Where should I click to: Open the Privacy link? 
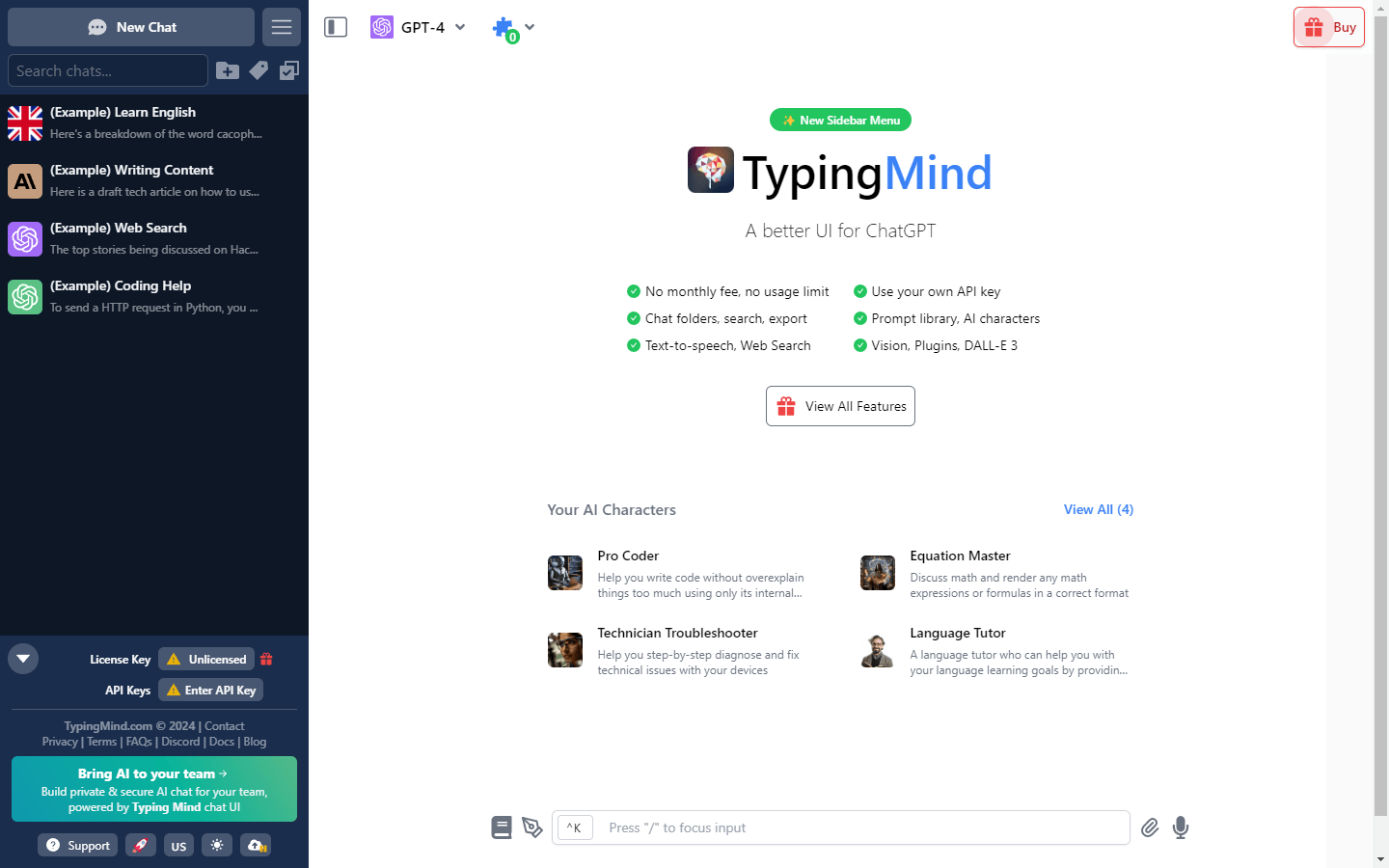coord(60,742)
